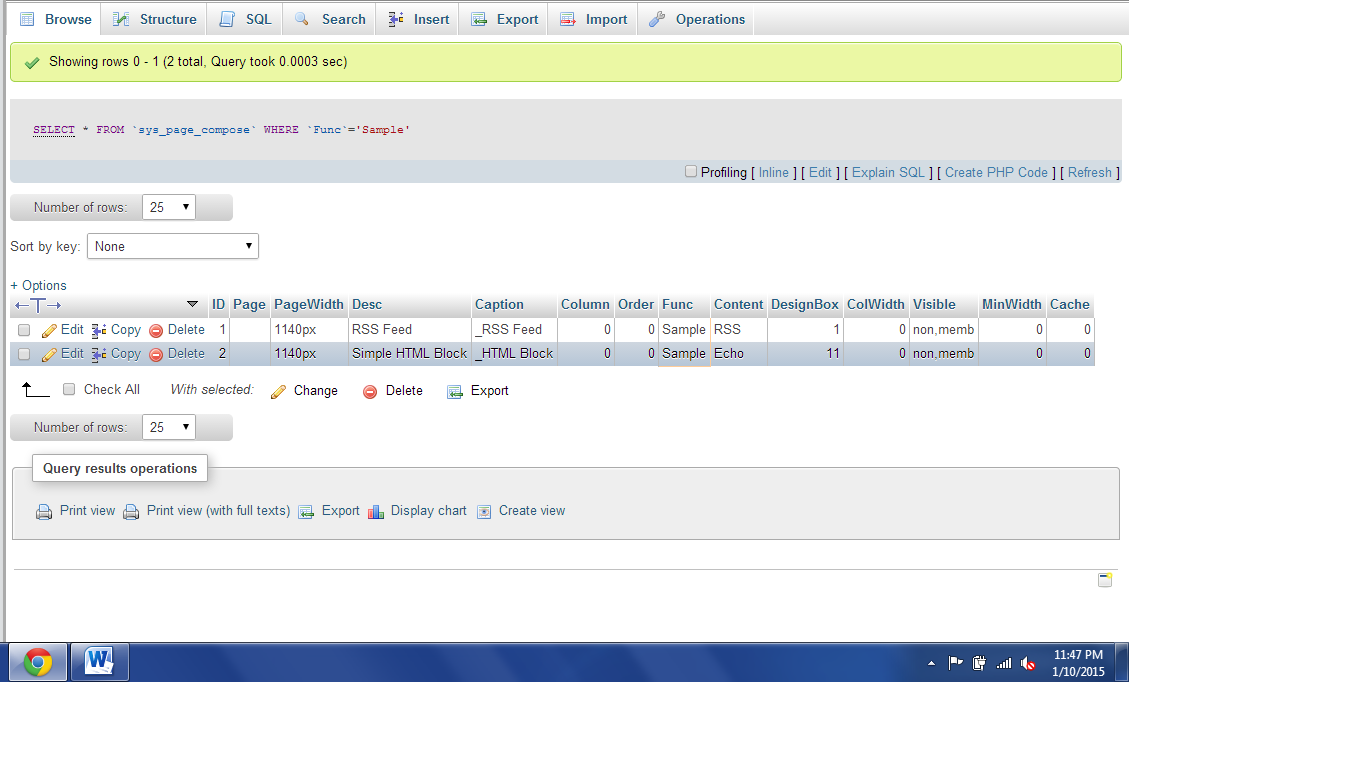Screen dimensions: 1366x768
Task: Click the Inline link
Action: [x=774, y=172]
